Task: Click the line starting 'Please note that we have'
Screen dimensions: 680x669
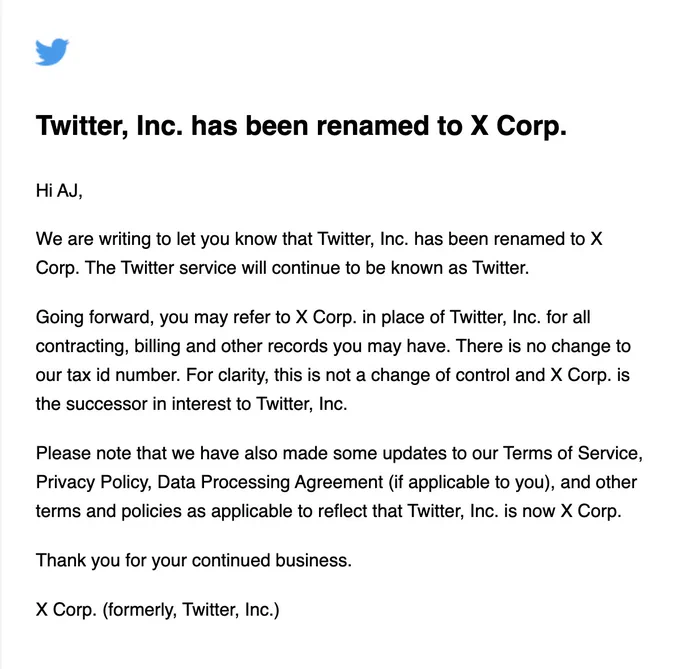Action: 339,454
